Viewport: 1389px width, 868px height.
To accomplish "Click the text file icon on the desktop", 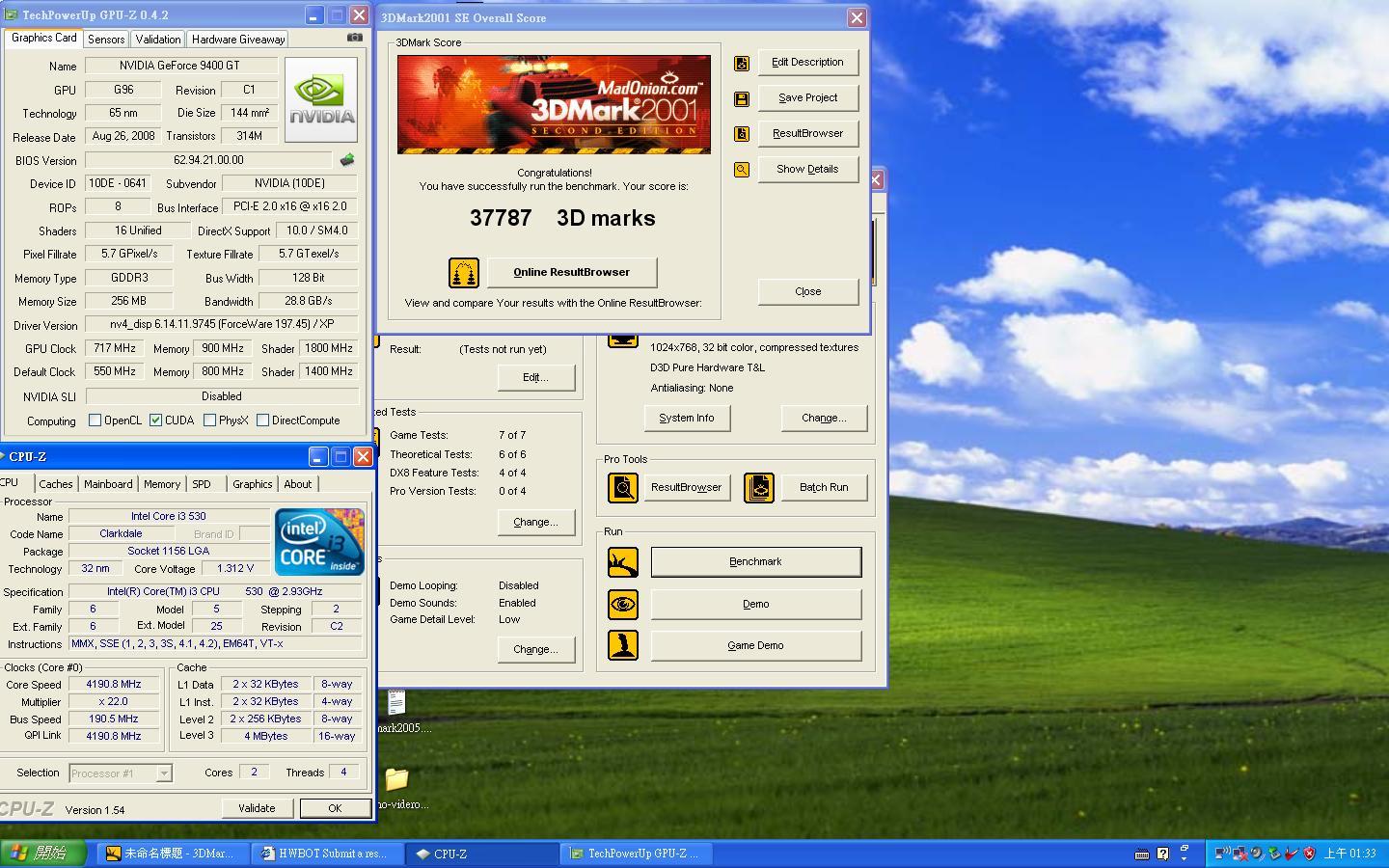I will coord(396,701).
